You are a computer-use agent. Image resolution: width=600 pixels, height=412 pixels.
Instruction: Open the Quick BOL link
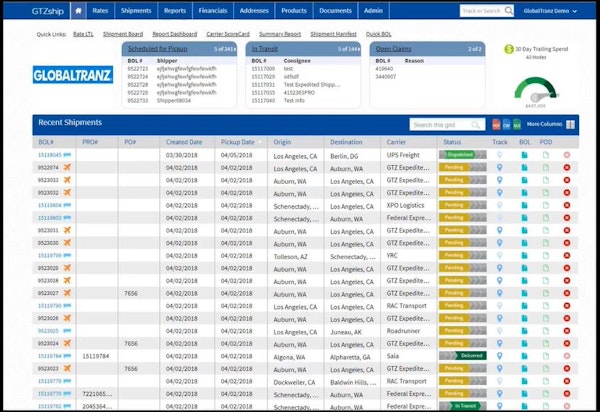tap(378, 34)
